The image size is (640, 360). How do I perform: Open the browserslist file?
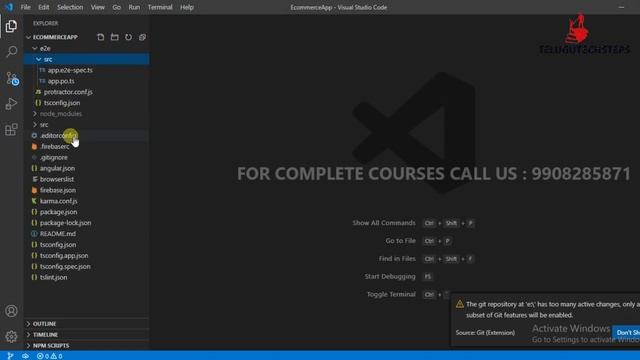[x=87, y=179]
